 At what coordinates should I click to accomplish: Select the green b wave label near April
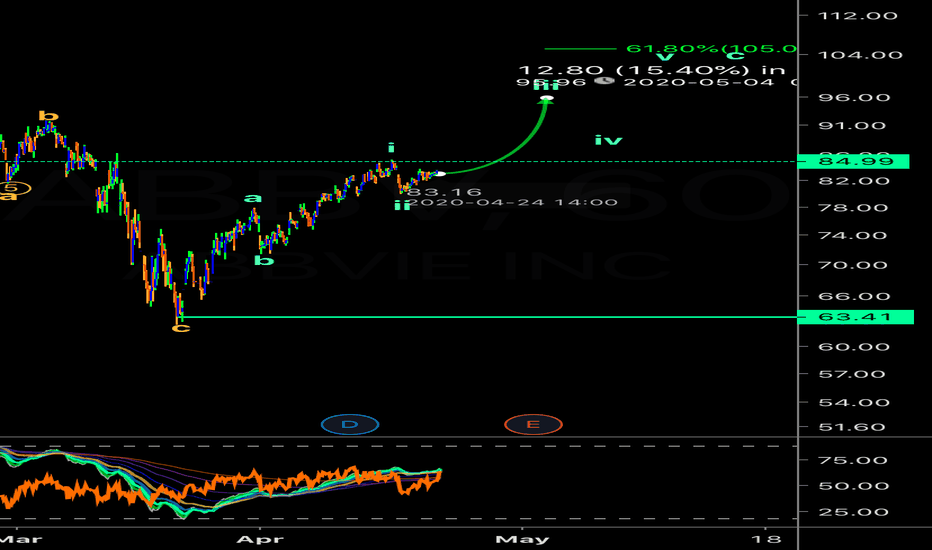(x=264, y=260)
